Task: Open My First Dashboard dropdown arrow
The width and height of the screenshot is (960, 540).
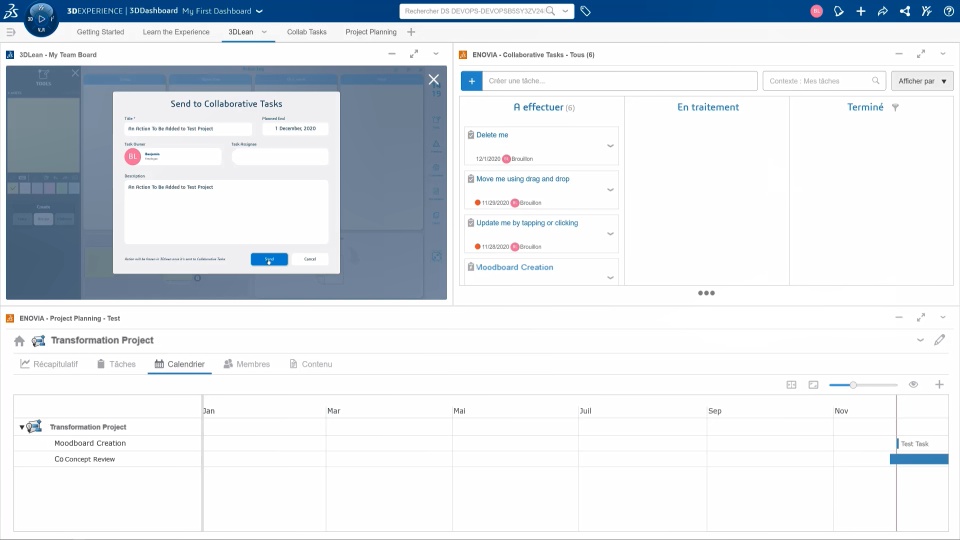Action: (259, 11)
